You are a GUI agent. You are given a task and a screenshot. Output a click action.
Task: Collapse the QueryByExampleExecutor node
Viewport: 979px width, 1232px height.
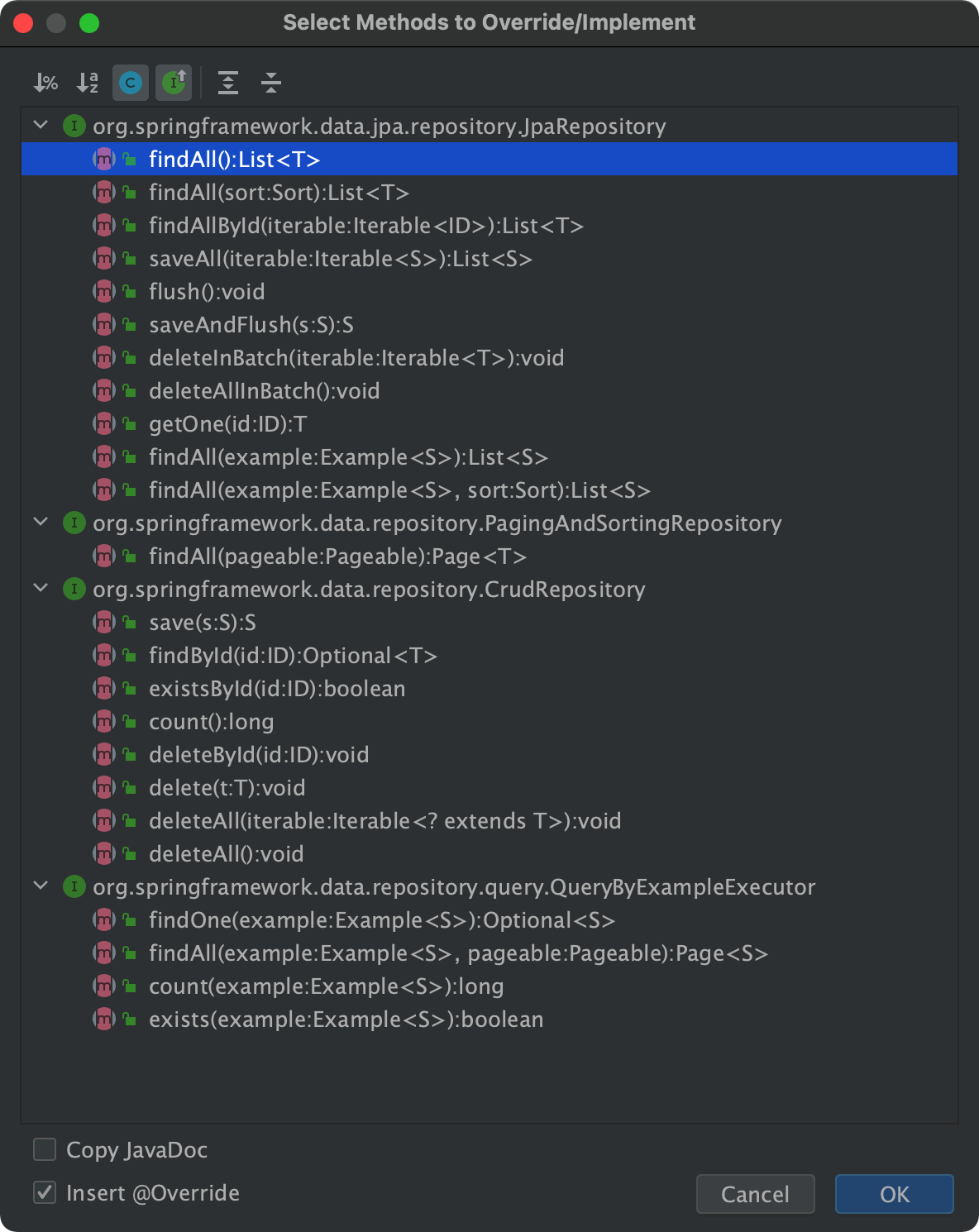[41, 886]
